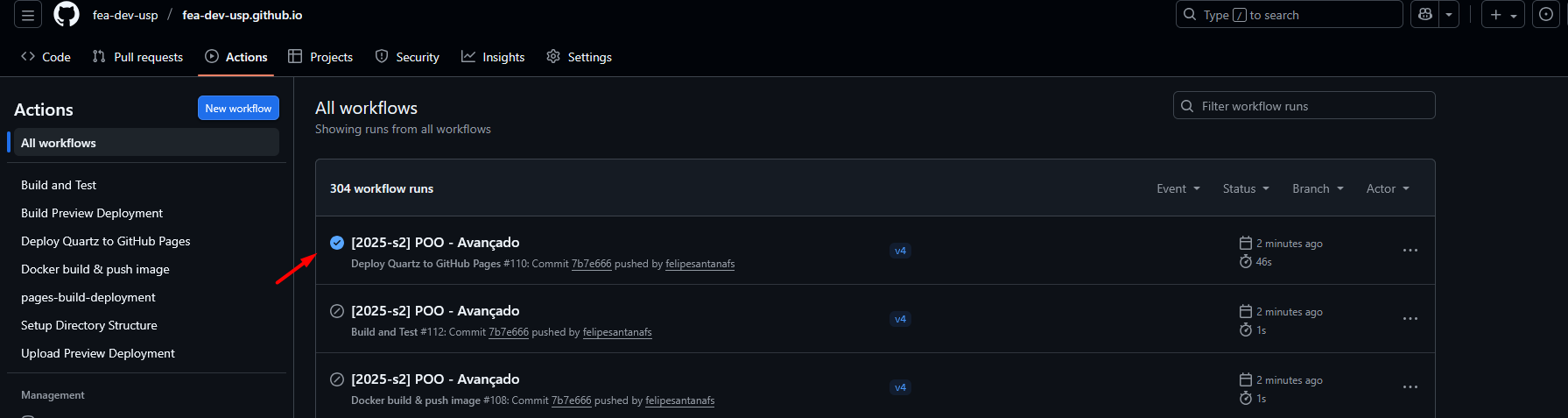Screen dimensions: 1568x418
Task: Select Docker build & push image workflow
Action: tap(95, 269)
